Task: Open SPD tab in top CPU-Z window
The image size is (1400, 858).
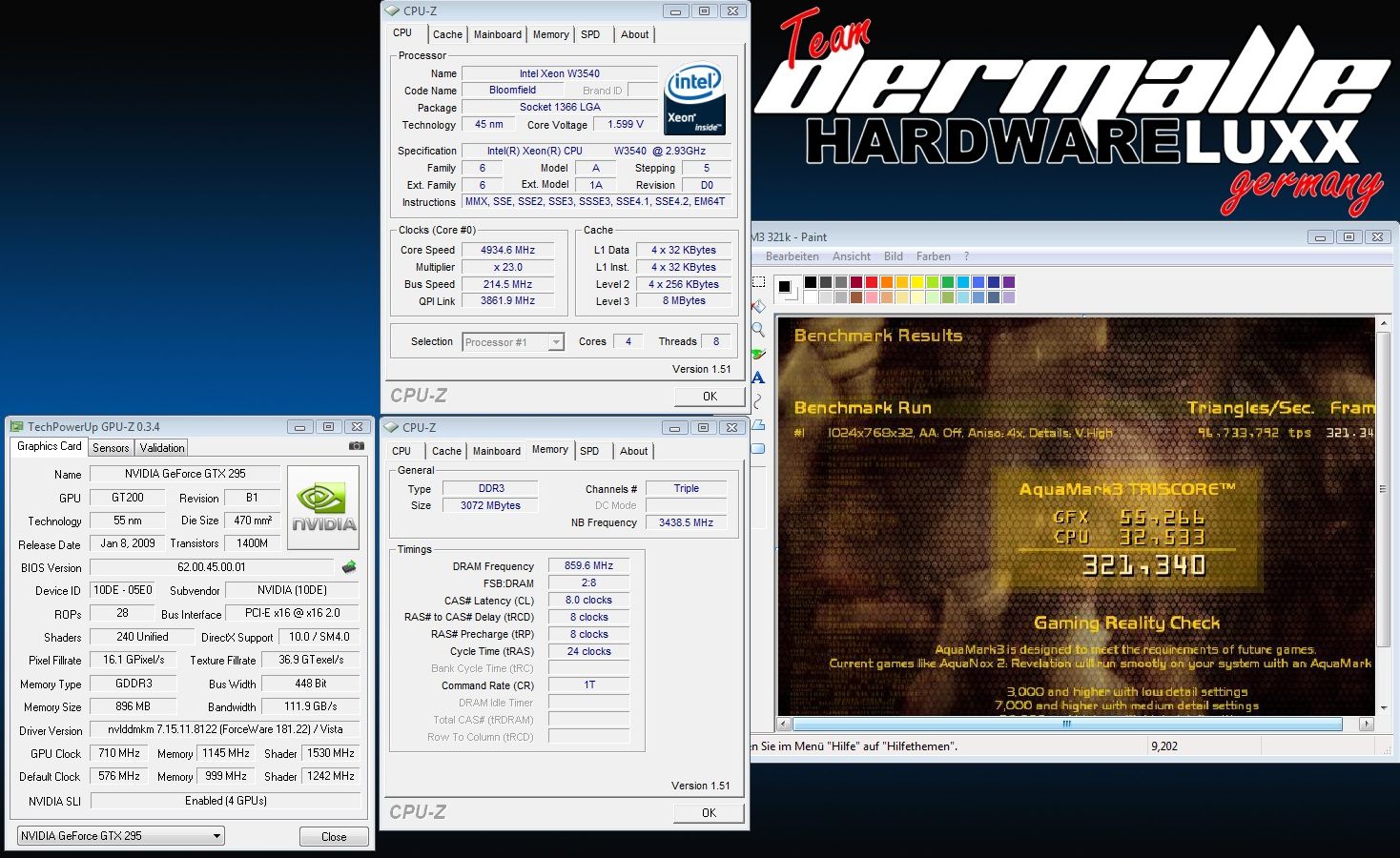Action: click(590, 34)
